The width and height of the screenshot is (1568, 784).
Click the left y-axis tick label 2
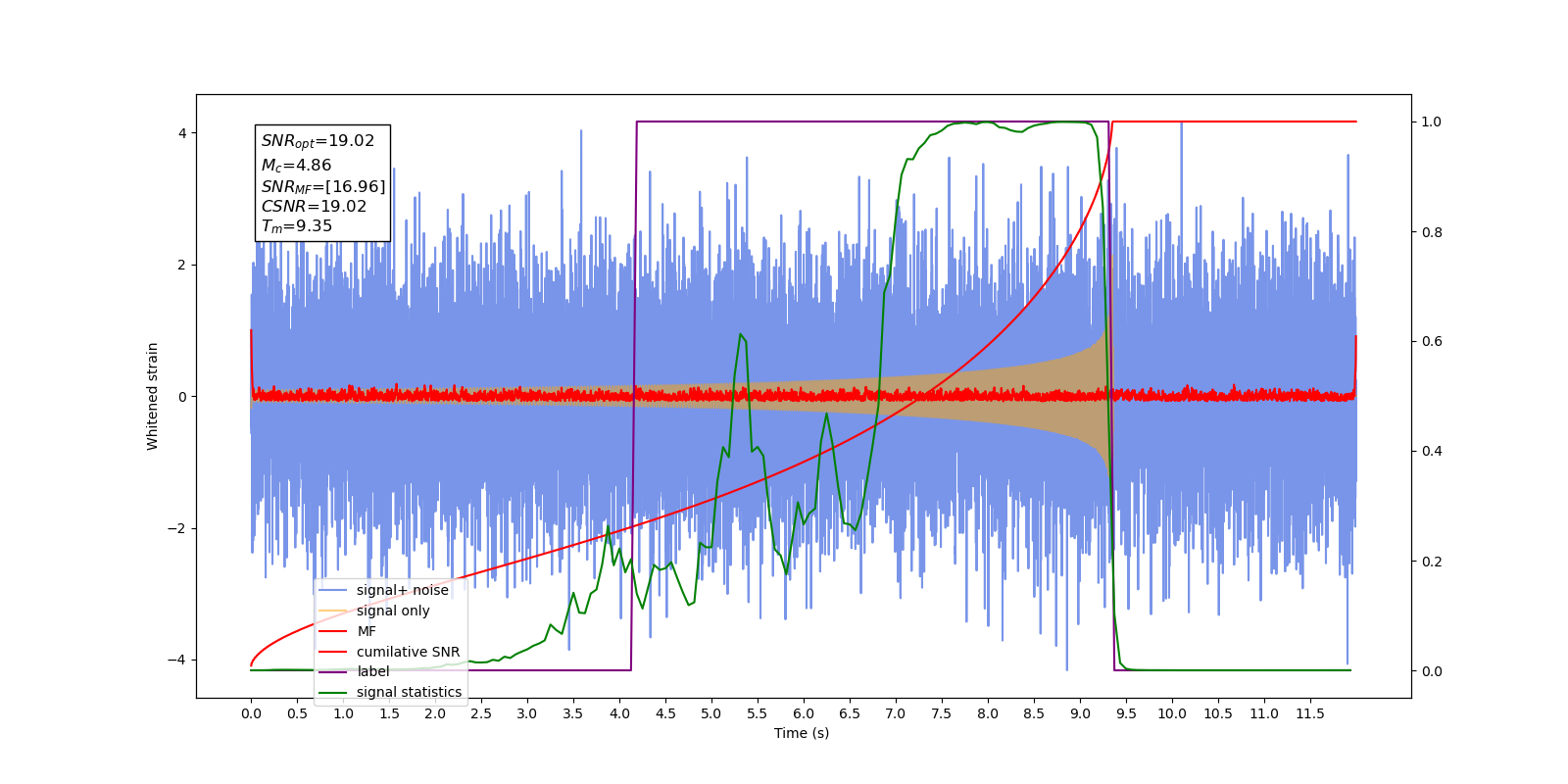click(x=182, y=265)
